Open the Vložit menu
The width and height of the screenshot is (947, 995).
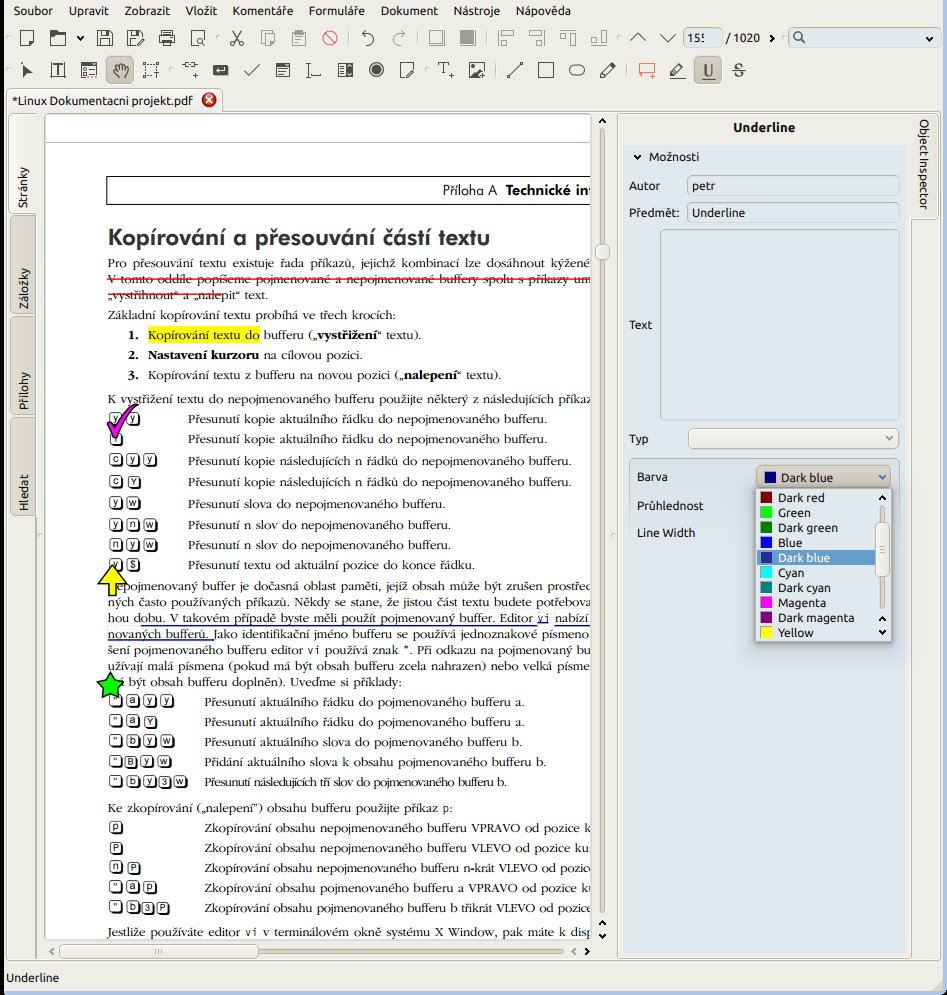tap(201, 11)
